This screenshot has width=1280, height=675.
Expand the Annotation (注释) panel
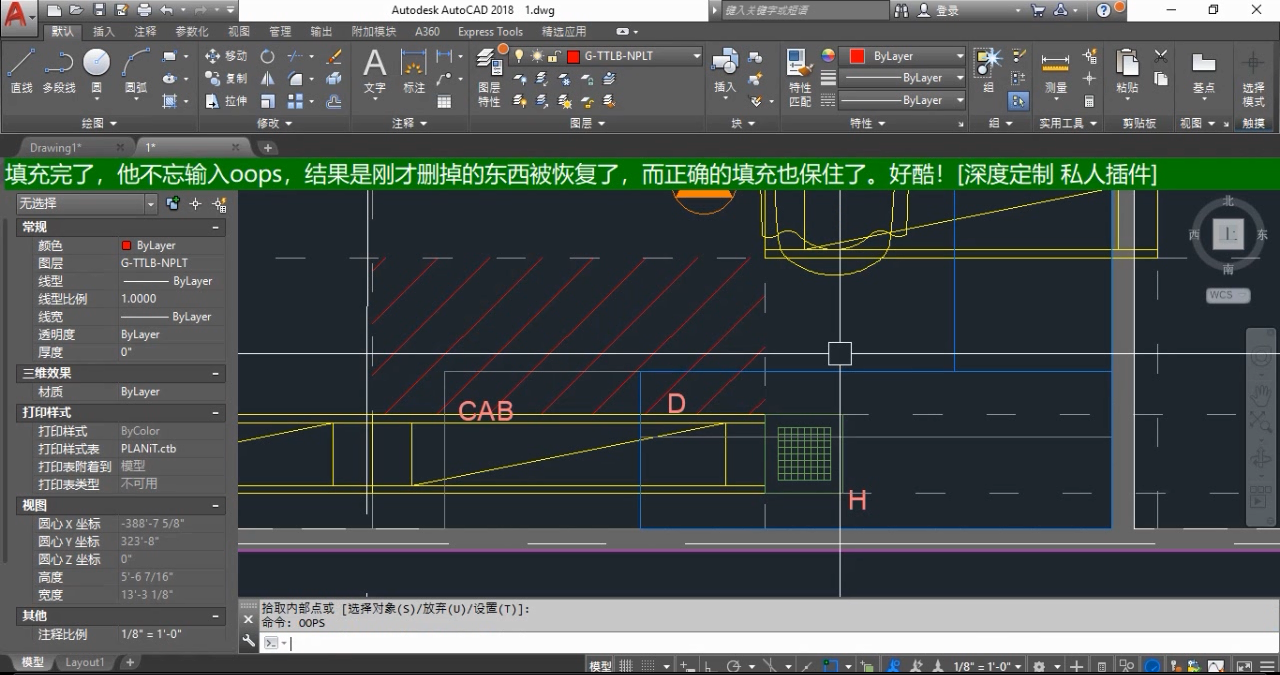[409, 123]
